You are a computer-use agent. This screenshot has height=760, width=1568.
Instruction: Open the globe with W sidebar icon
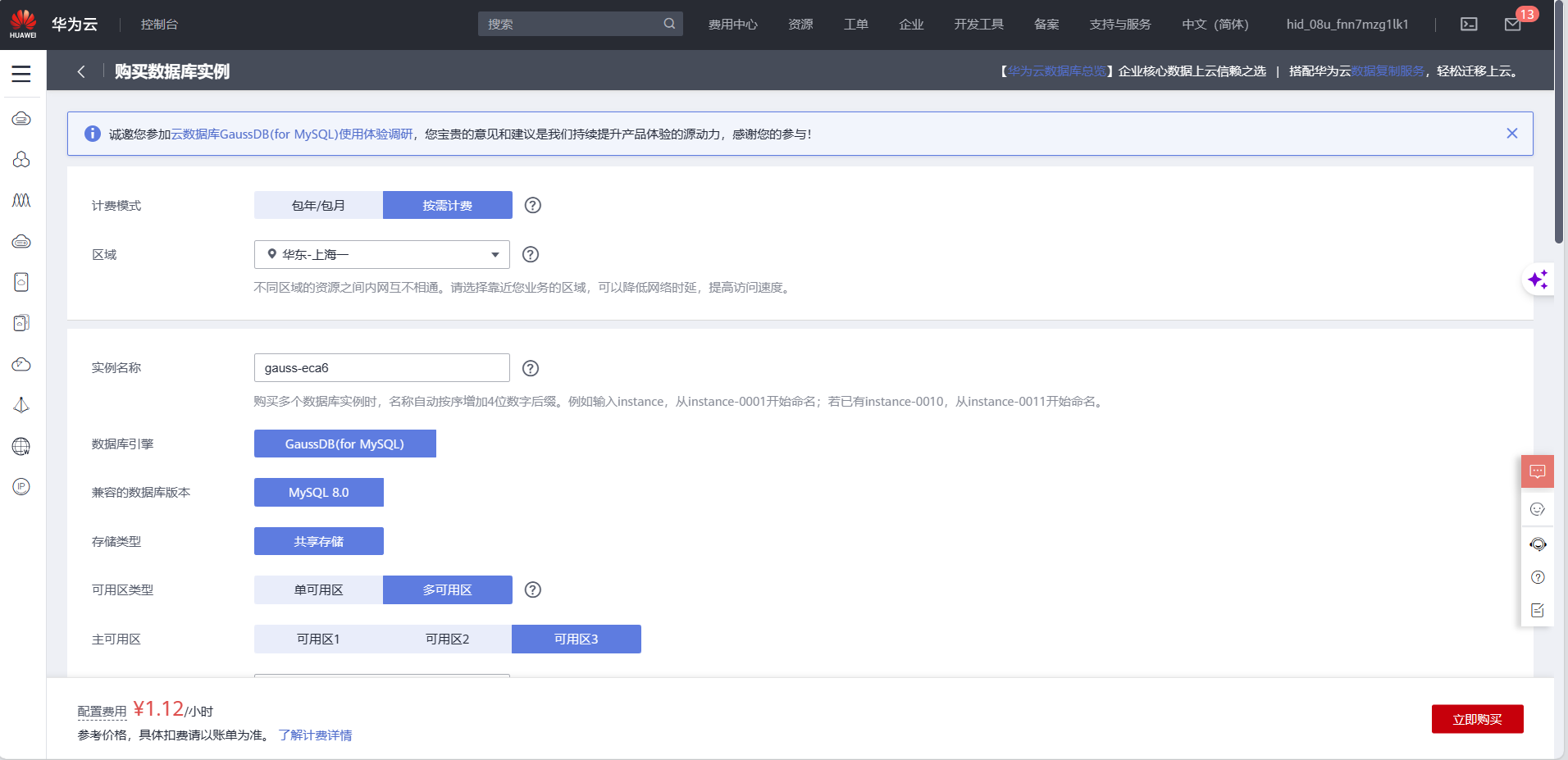click(x=21, y=446)
